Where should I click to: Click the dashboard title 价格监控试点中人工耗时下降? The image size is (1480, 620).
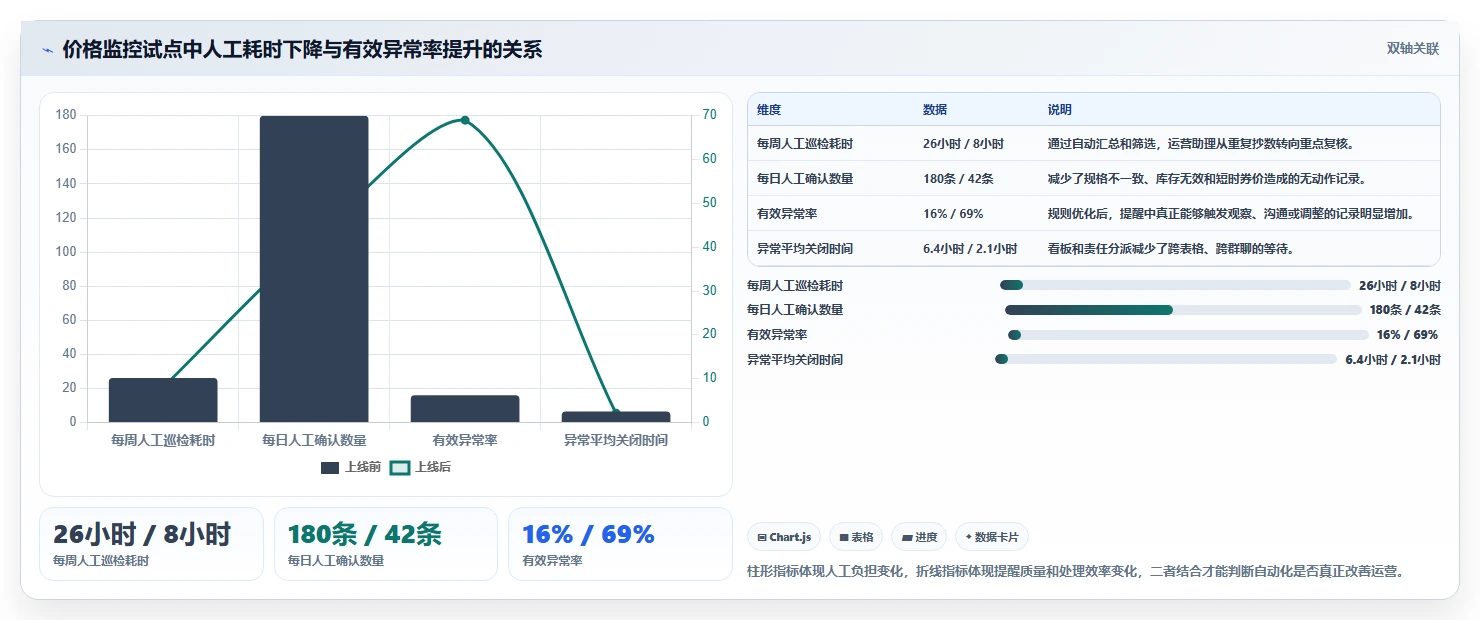click(x=302, y=50)
